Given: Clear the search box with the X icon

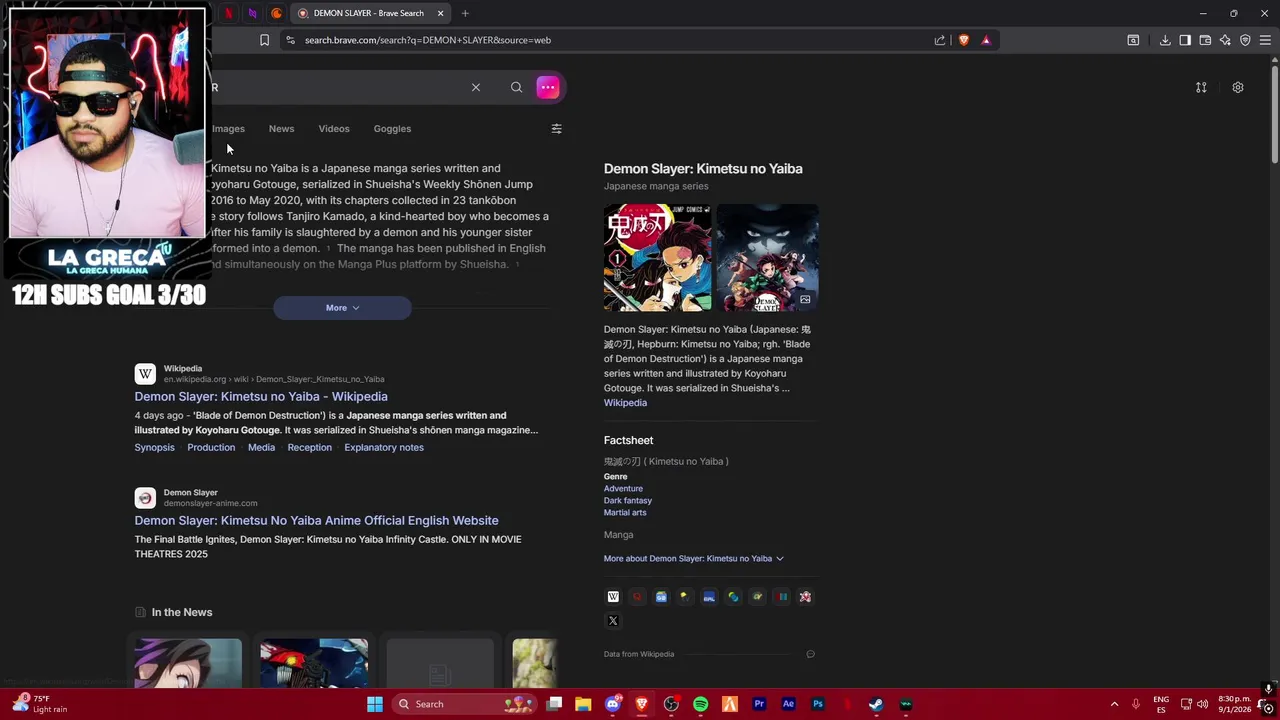Looking at the screenshot, I should click(x=476, y=87).
